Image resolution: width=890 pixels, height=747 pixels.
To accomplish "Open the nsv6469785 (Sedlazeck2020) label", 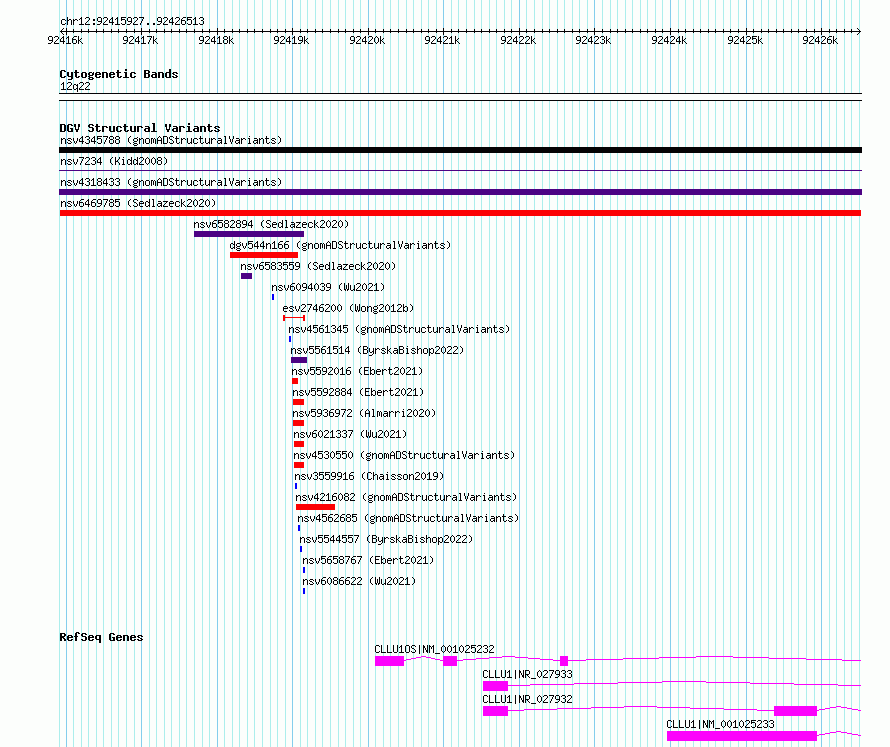I will [138, 203].
